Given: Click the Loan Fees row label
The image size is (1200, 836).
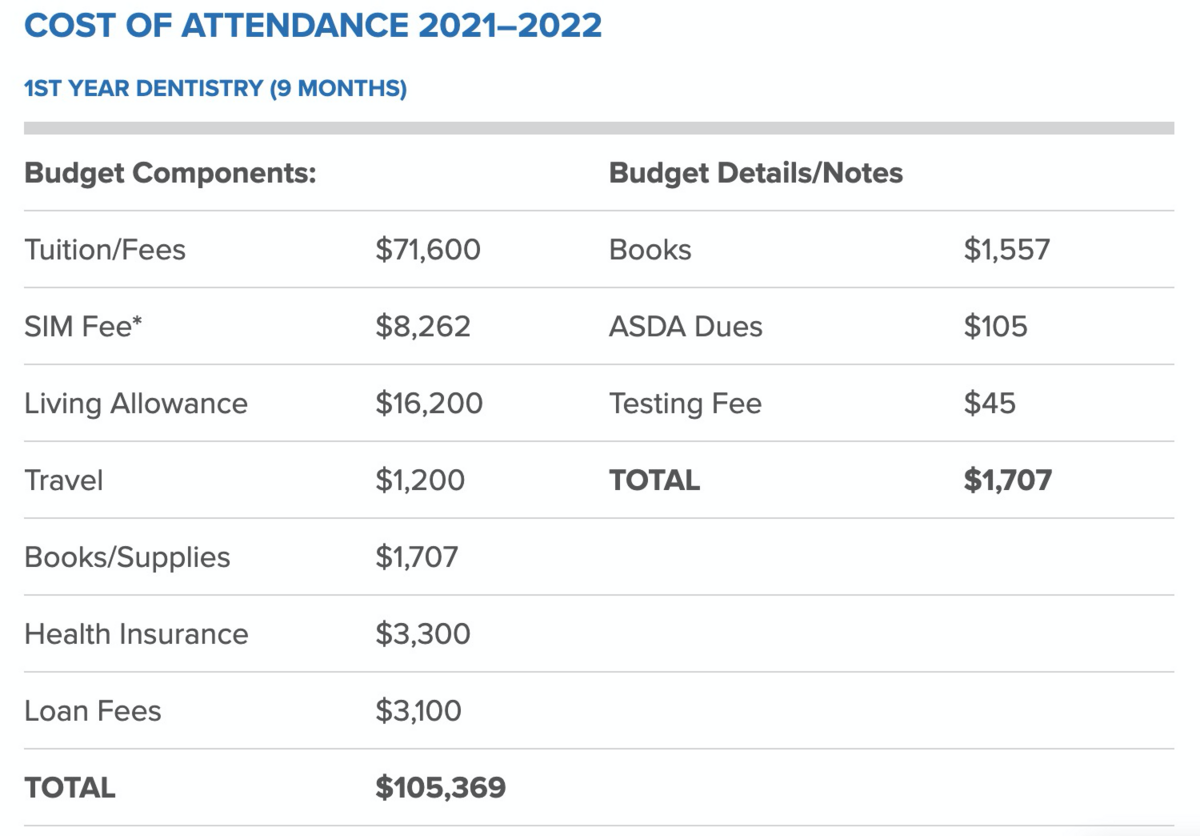Looking at the screenshot, I should 93,711.
